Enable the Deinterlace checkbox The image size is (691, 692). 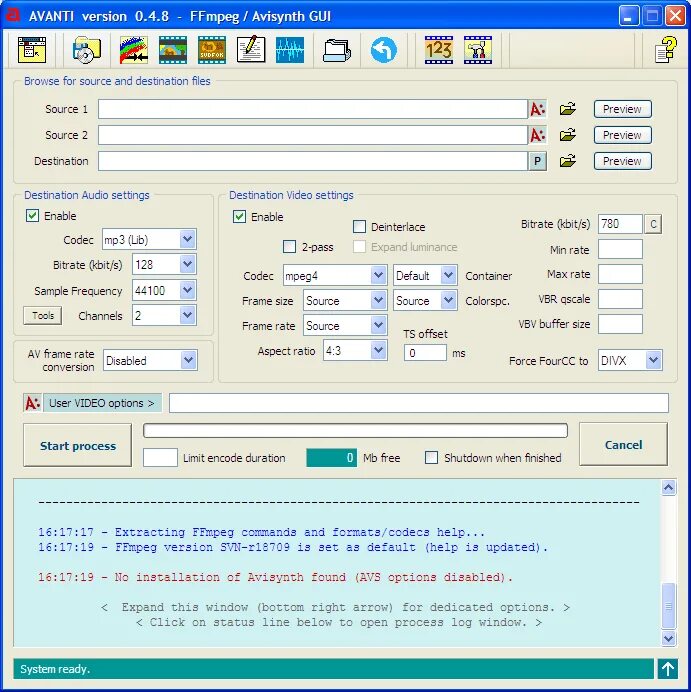[359, 227]
